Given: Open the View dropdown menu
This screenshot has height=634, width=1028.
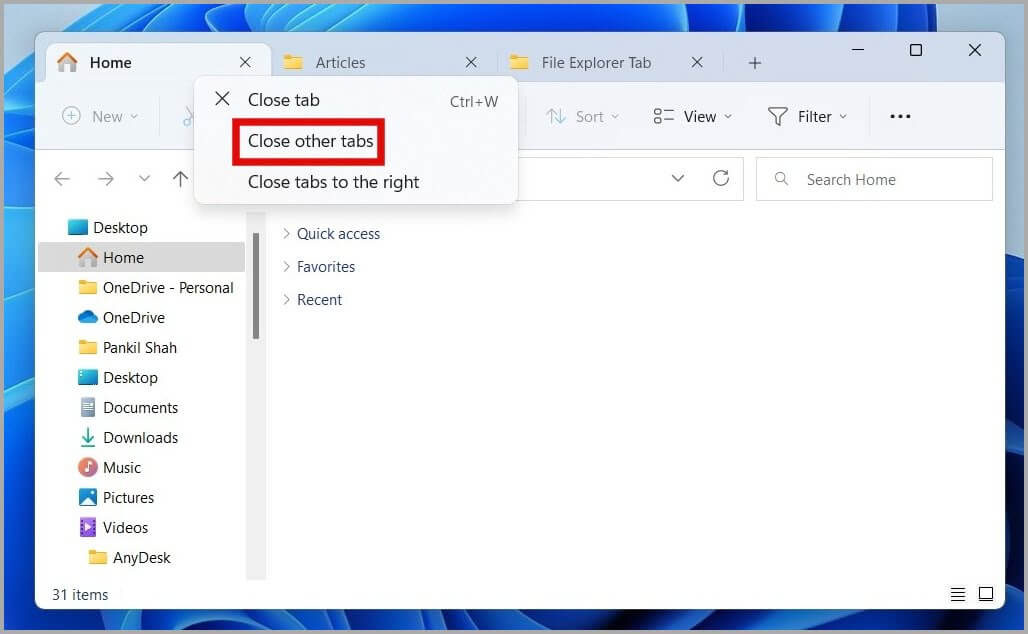Looking at the screenshot, I should click(x=693, y=117).
